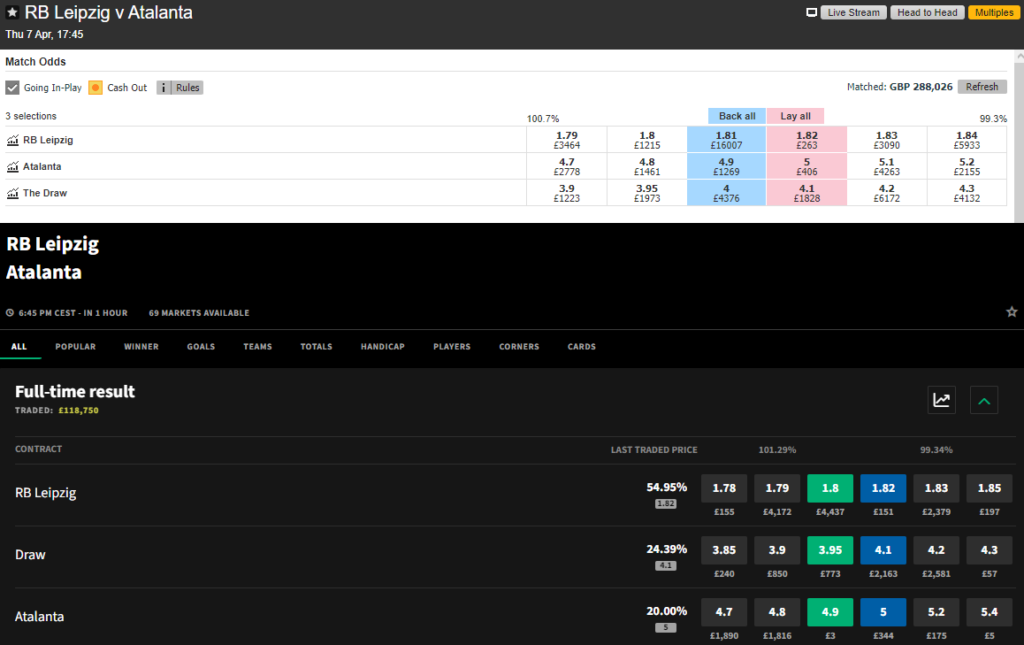Screen dimensions: 1024x645
Task: Click Atalanta's 20.00% last traded price
Action: (x=667, y=612)
